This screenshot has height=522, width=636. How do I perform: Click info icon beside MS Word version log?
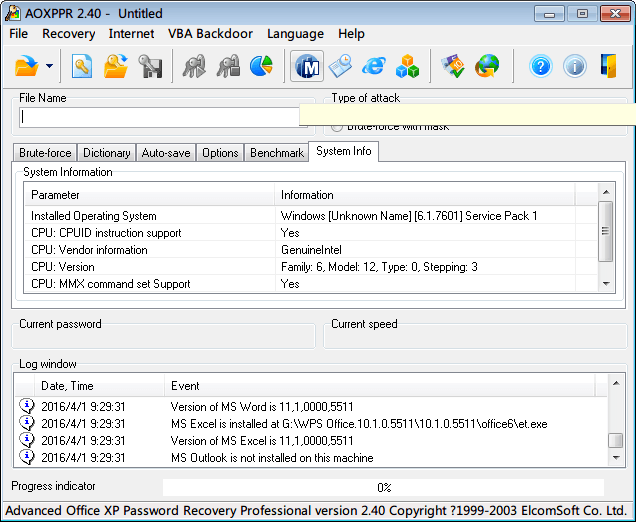27,406
